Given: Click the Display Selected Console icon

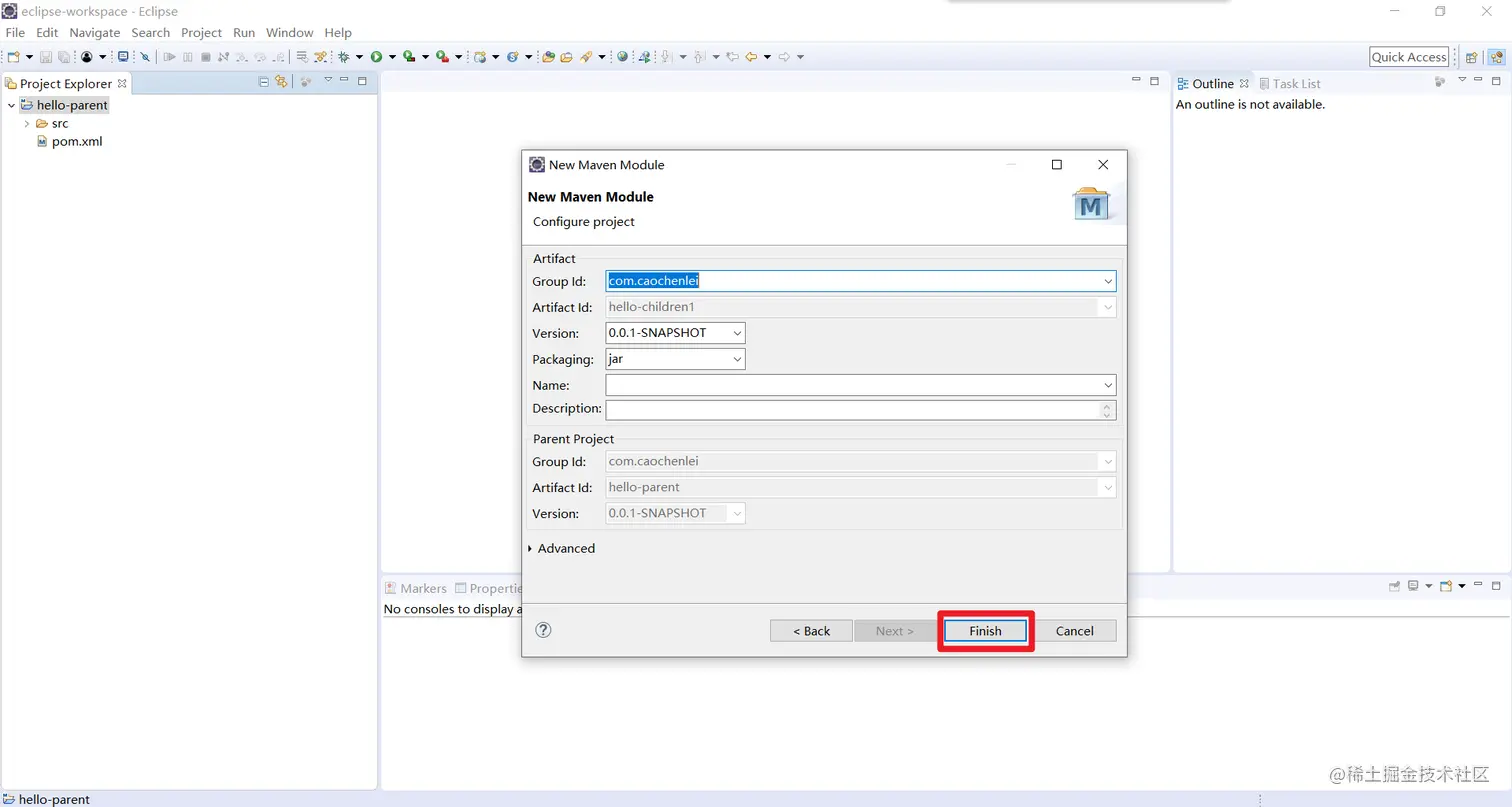Looking at the screenshot, I should [x=1413, y=586].
